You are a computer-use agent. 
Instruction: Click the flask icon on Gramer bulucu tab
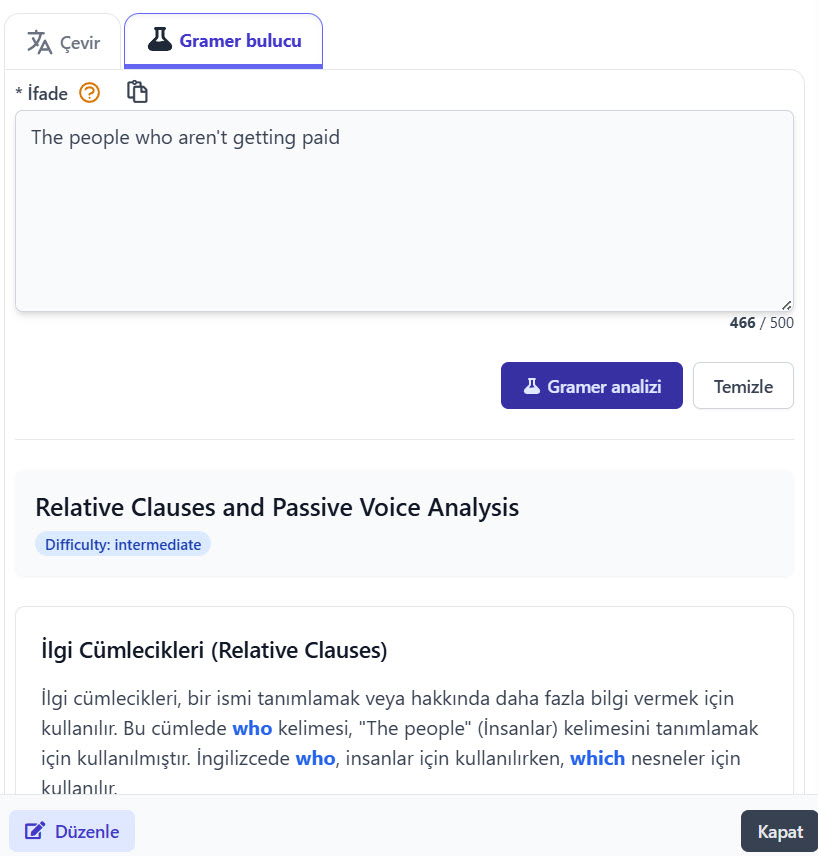[159, 40]
